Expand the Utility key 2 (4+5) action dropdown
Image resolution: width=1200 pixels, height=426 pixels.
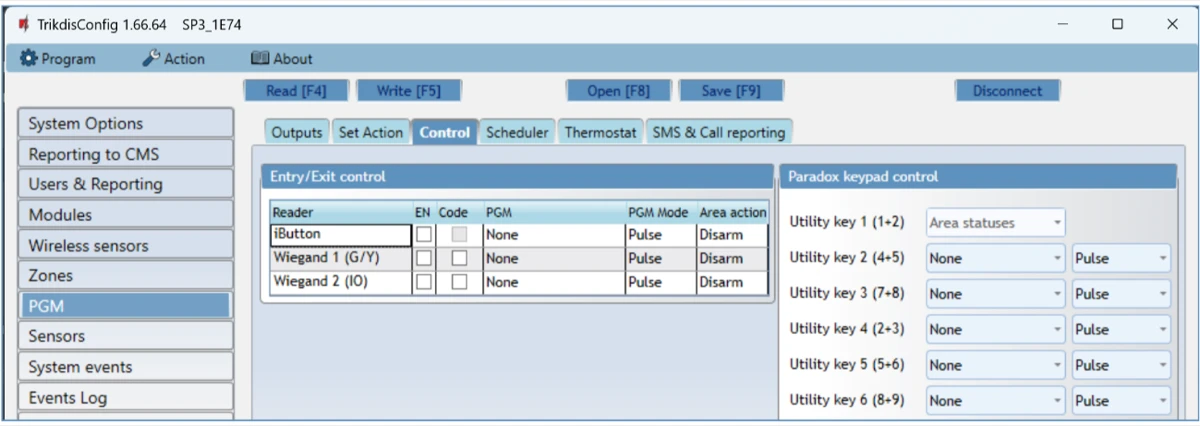(995, 258)
